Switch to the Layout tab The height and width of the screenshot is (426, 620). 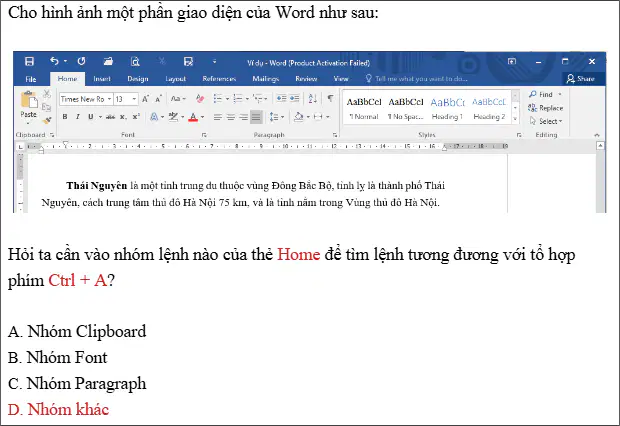[x=176, y=79]
